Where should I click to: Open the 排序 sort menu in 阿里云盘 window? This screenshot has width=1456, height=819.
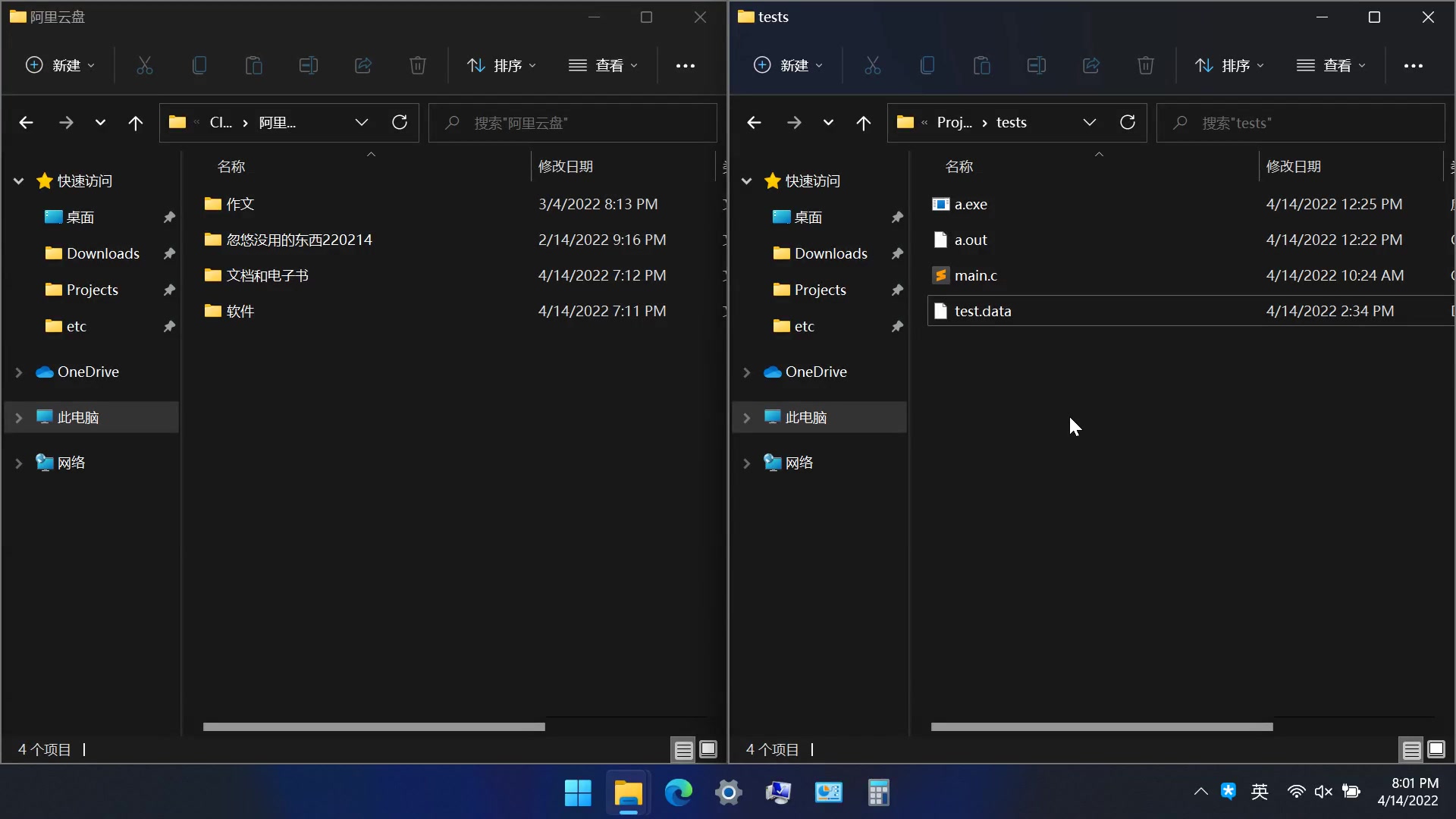502,65
